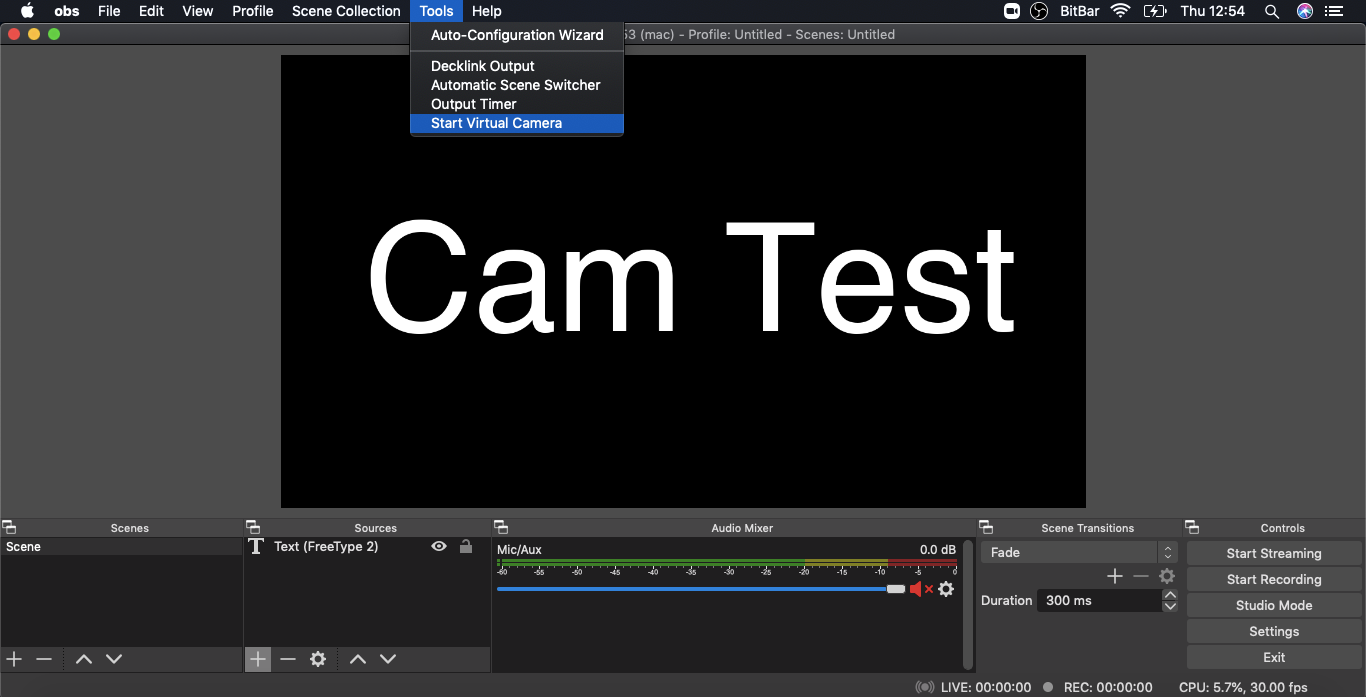The width and height of the screenshot is (1366, 697).
Task: Click the Duration 300 ms field
Action: pyautogui.click(x=1099, y=600)
